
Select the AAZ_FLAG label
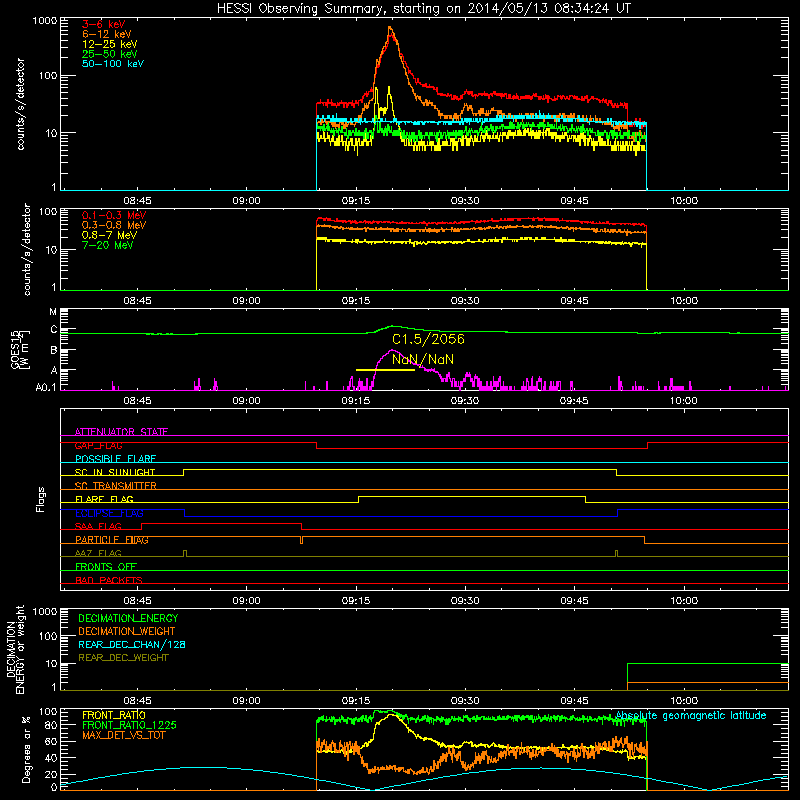(98, 553)
